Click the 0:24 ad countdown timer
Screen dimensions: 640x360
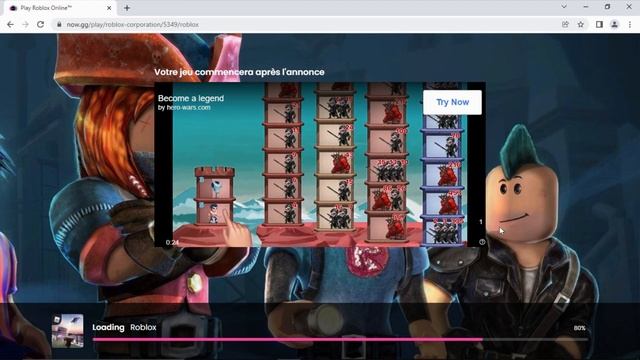pos(172,242)
